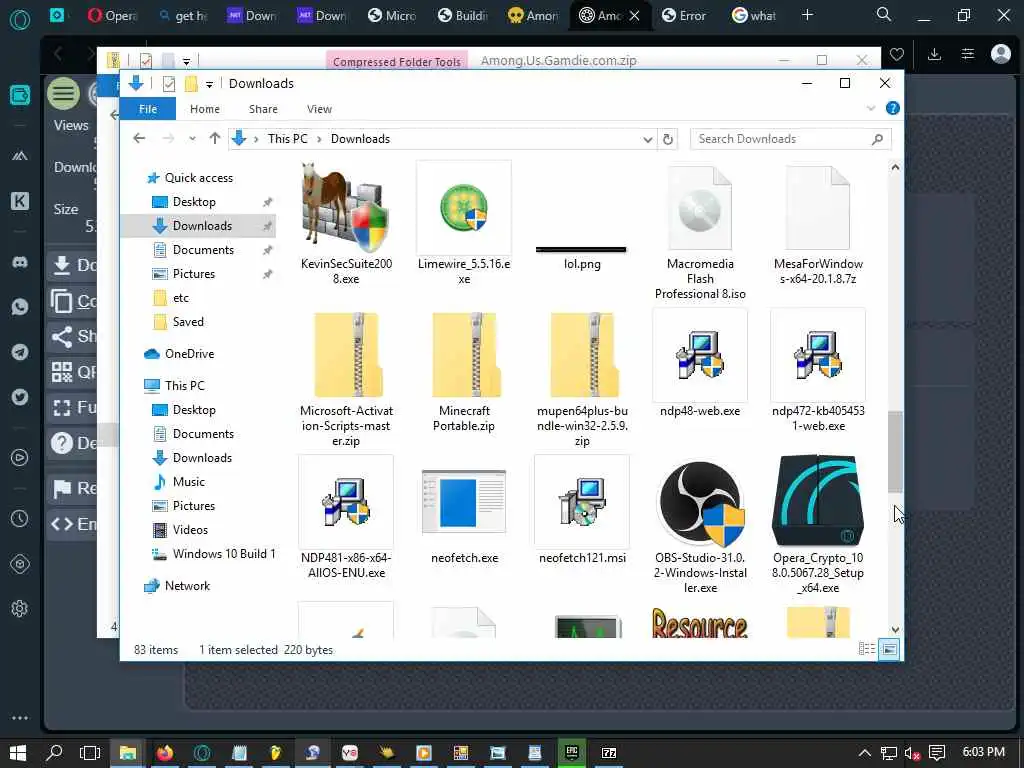Viewport: 1024px width, 768px height.
Task: Select the lol.png thumbnail
Action: pos(581,249)
